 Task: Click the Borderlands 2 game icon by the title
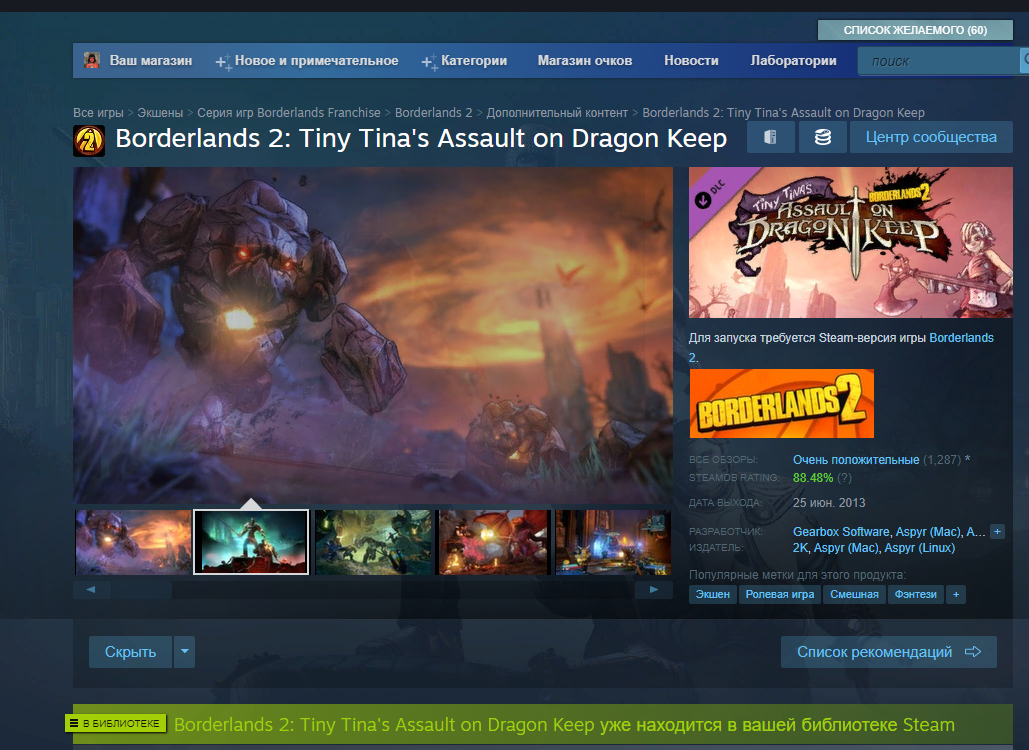tap(89, 140)
